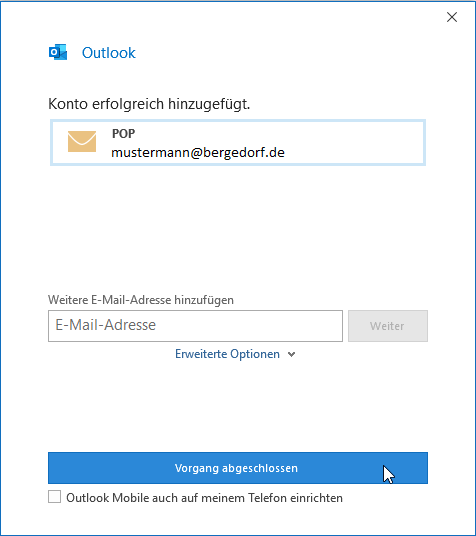476x536 pixels.
Task: Select the mustermann@bergedorf.de address text
Action: (x=198, y=152)
